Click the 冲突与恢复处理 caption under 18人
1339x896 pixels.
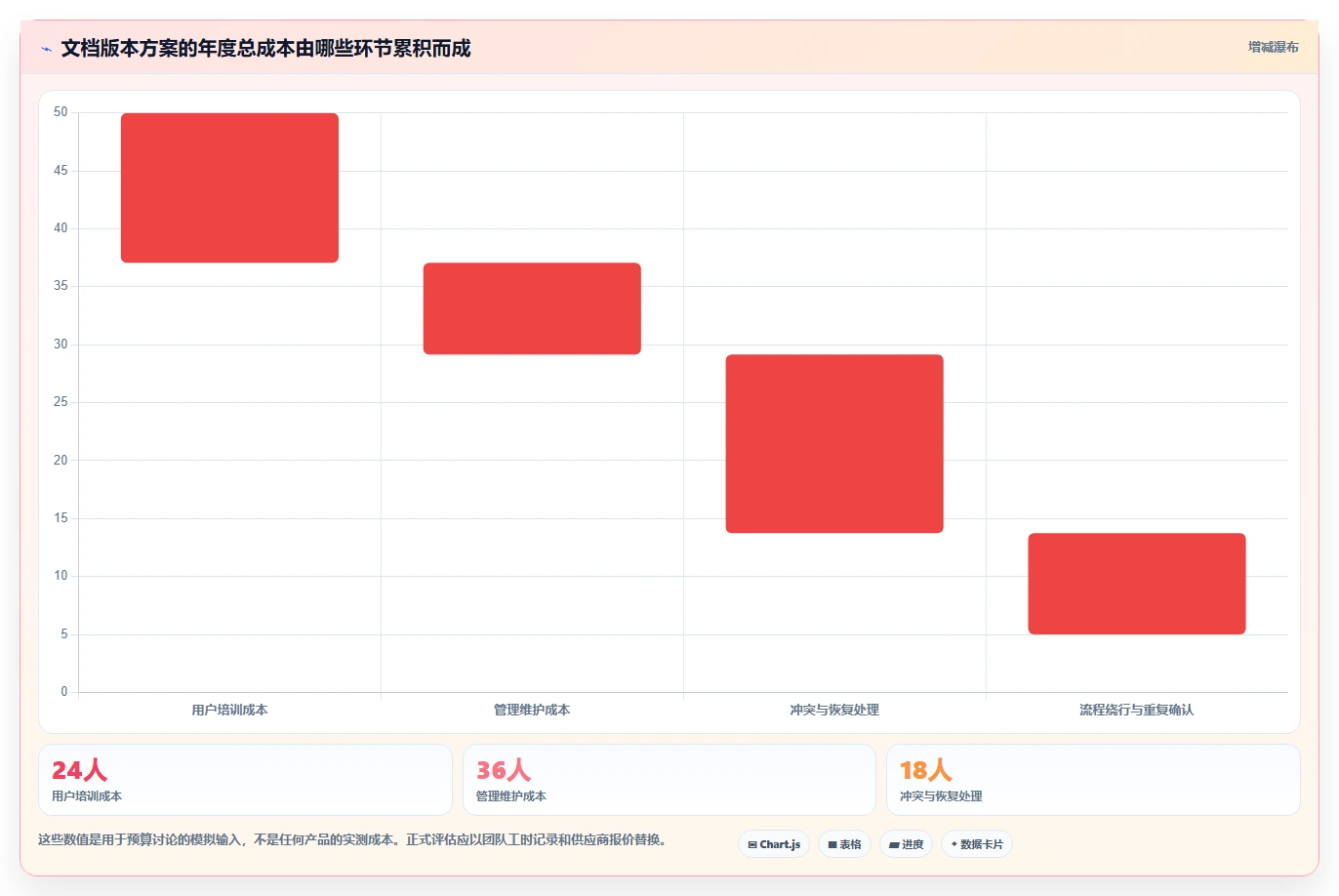tap(941, 796)
